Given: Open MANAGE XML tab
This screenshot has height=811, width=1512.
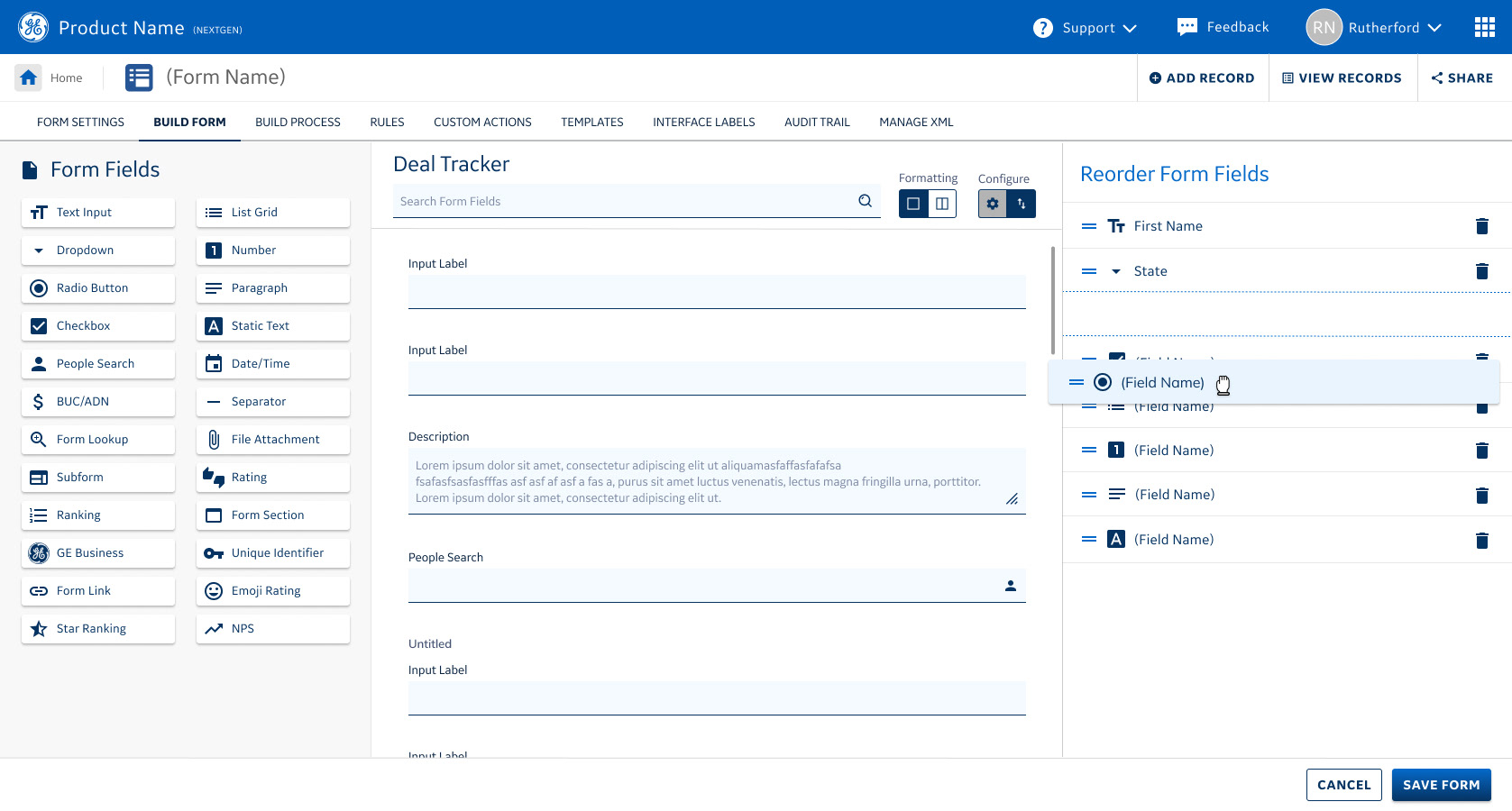Looking at the screenshot, I should pyautogui.click(x=916, y=122).
